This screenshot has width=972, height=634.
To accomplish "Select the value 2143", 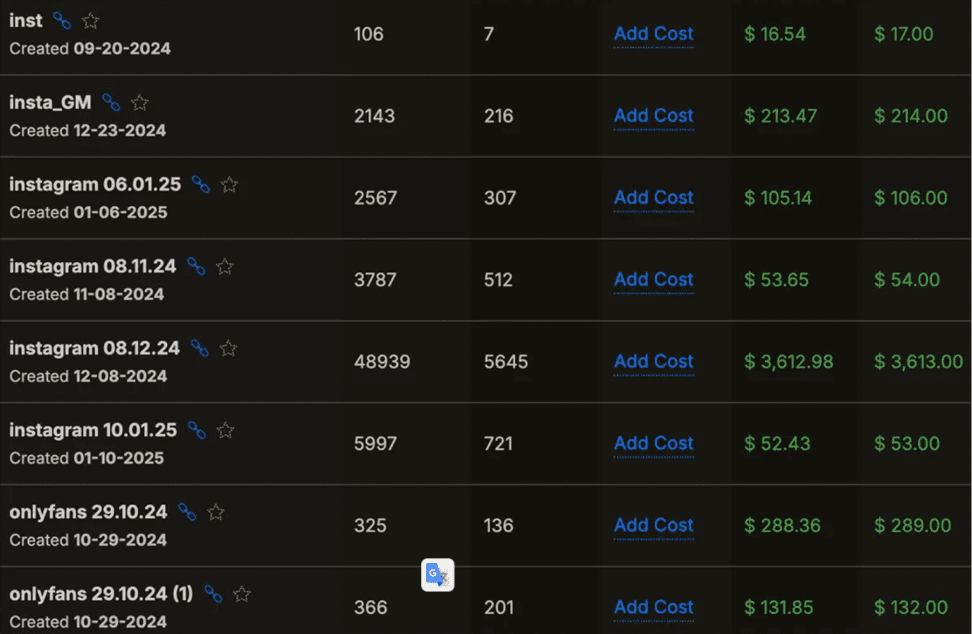I will point(374,116).
